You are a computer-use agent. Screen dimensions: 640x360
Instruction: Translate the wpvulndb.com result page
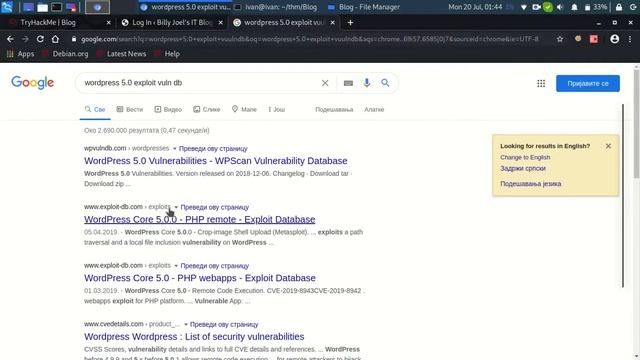click(213, 149)
